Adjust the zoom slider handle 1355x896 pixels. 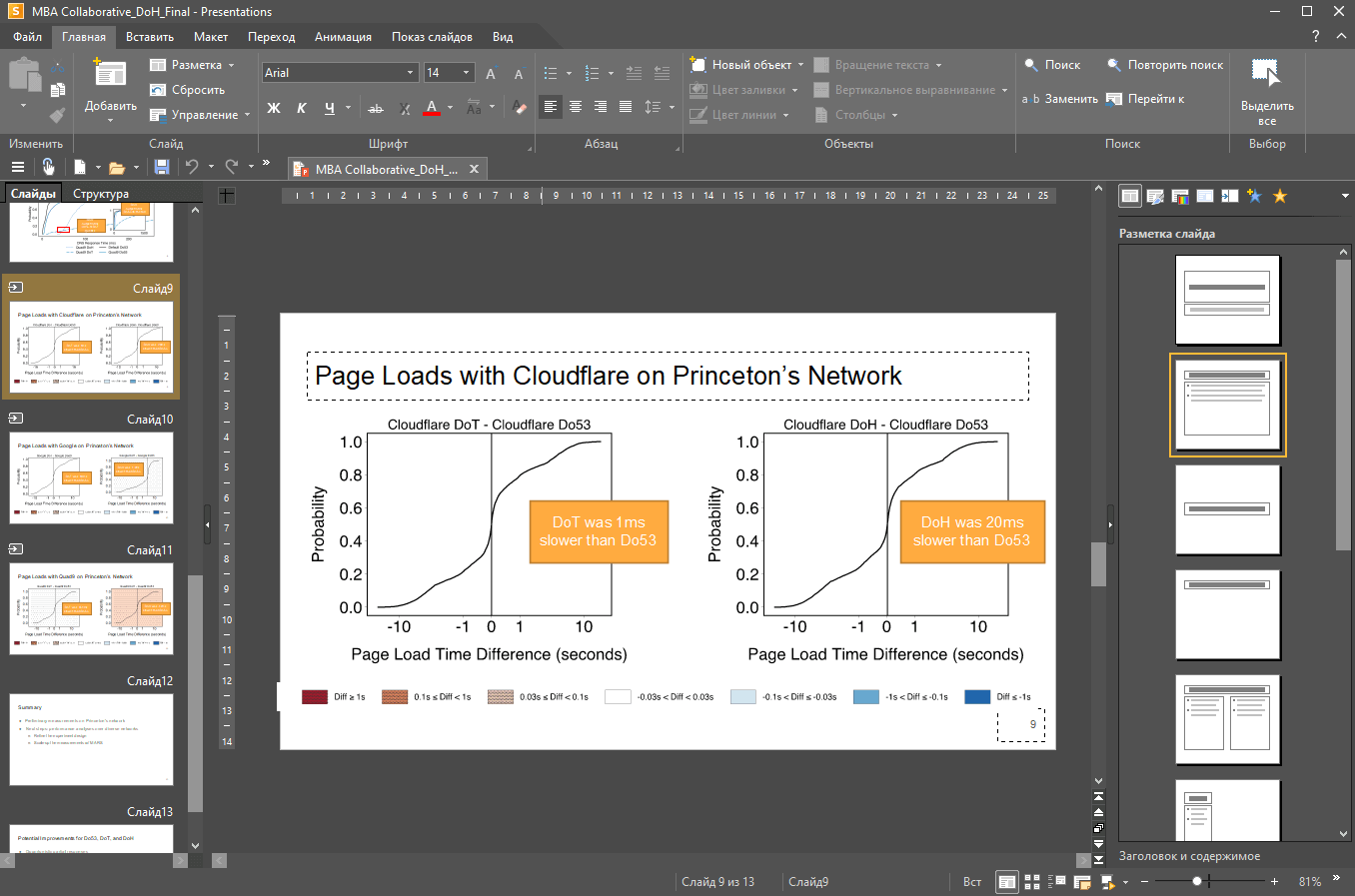(1197, 882)
